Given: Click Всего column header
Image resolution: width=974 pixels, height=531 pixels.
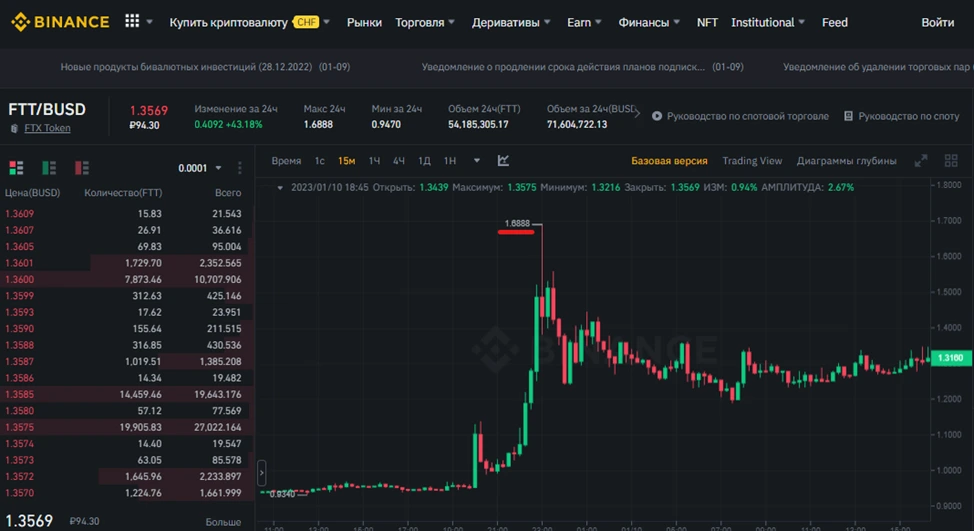Looking at the screenshot, I should [228, 193].
